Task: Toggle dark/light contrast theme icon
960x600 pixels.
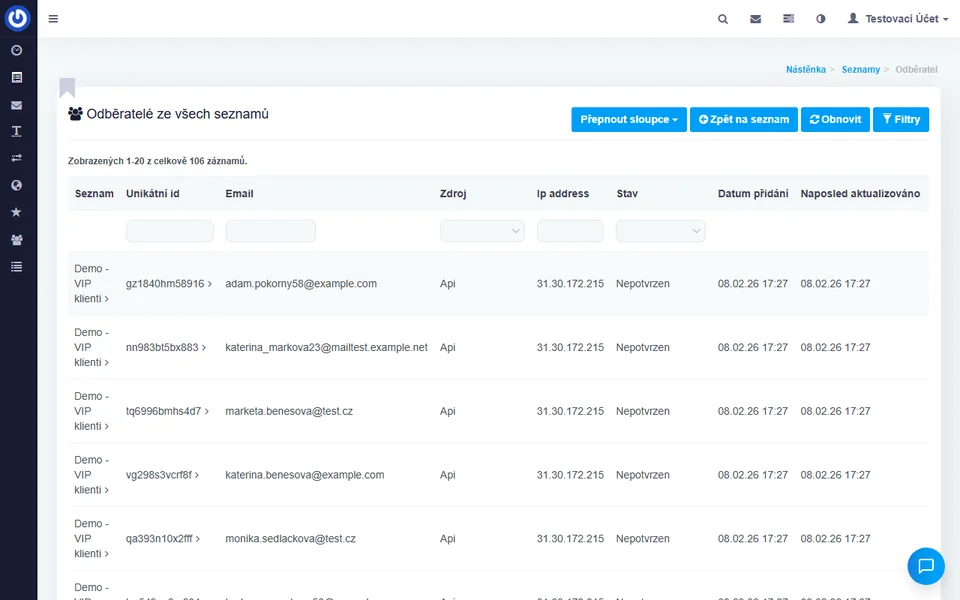Action: [821, 19]
